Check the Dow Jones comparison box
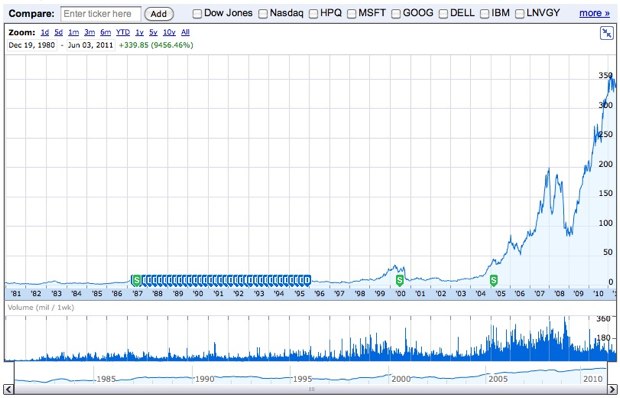This screenshot has width=620, height=398. point(197,14)
